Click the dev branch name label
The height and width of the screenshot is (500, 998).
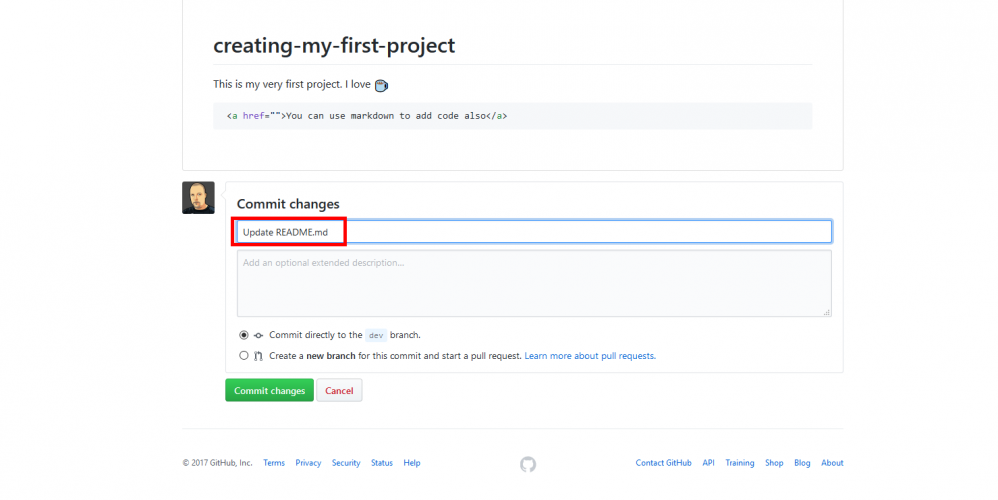376,335
